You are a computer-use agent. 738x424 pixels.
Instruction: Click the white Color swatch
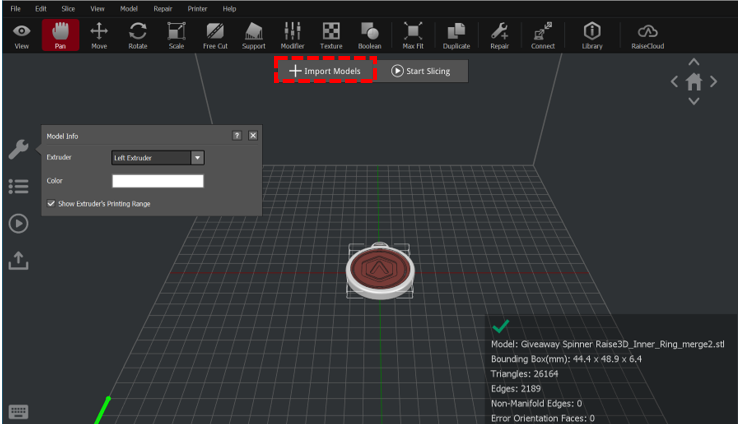pyautogui.click(x=157, y=181)
